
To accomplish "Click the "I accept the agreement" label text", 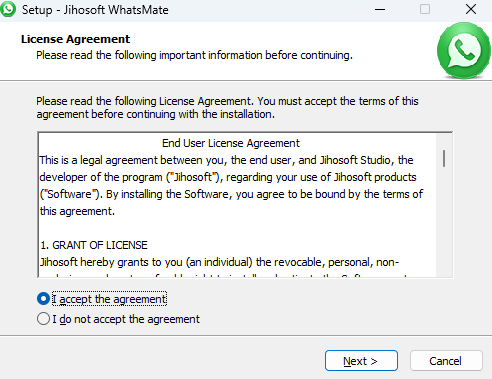I will [109, 299].
